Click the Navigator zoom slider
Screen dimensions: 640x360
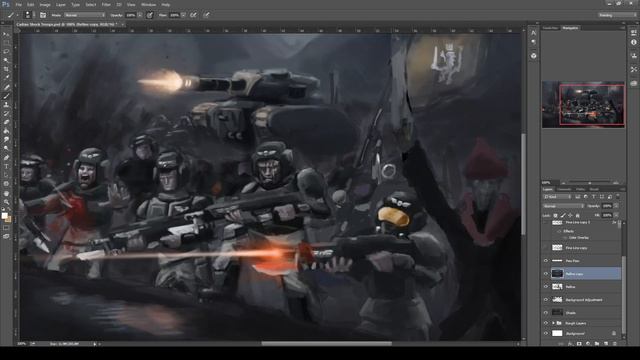pyautogui.click(x=590, y=183)
